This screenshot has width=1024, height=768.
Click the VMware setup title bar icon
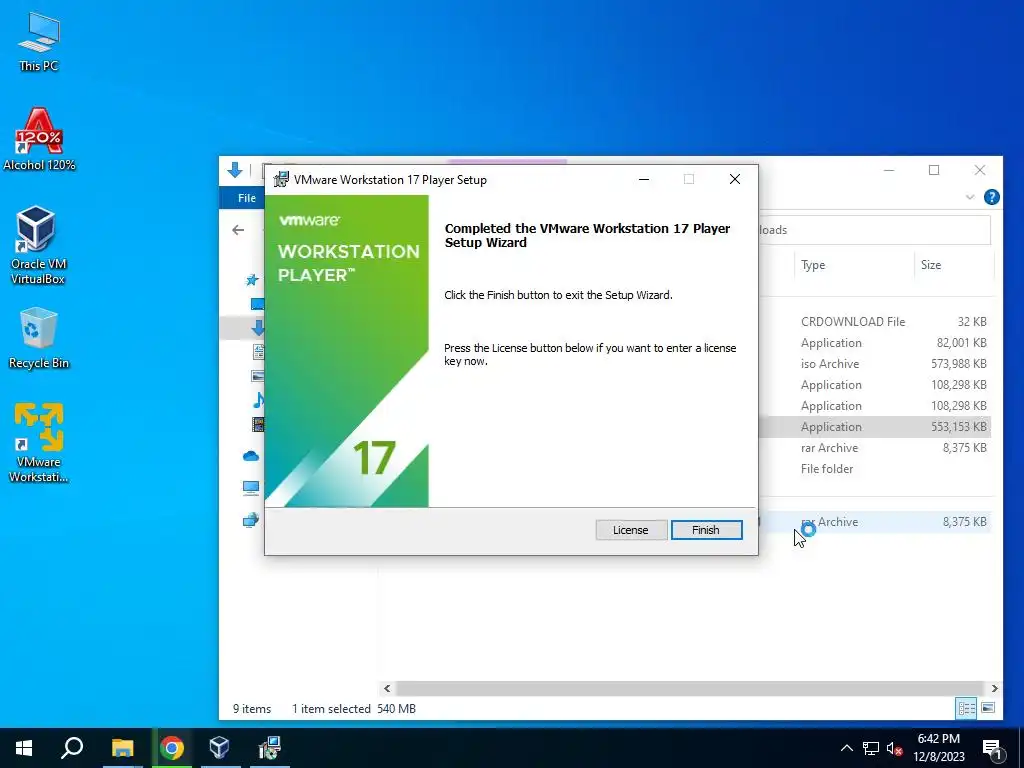(x=281, y=180)
